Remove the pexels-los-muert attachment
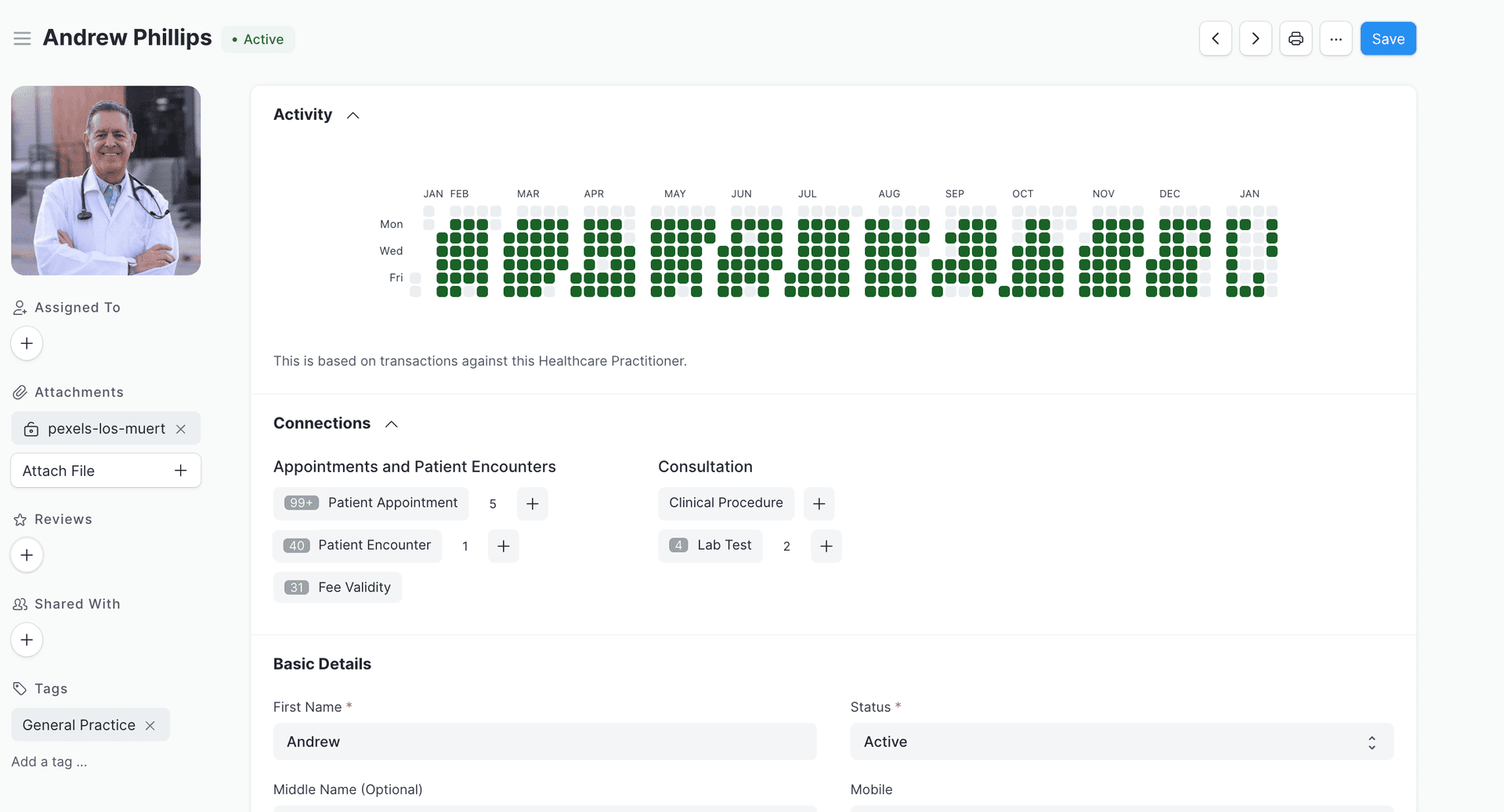Screen dimensions: 1504x812 click(181, 429)
